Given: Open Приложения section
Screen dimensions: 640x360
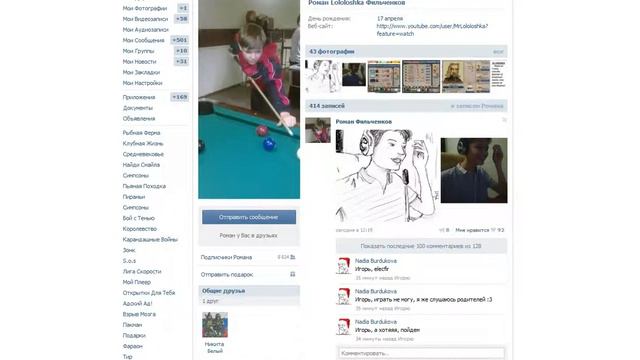Looking at the screenshot, I should pyautogui.click(x=139, y=97).
